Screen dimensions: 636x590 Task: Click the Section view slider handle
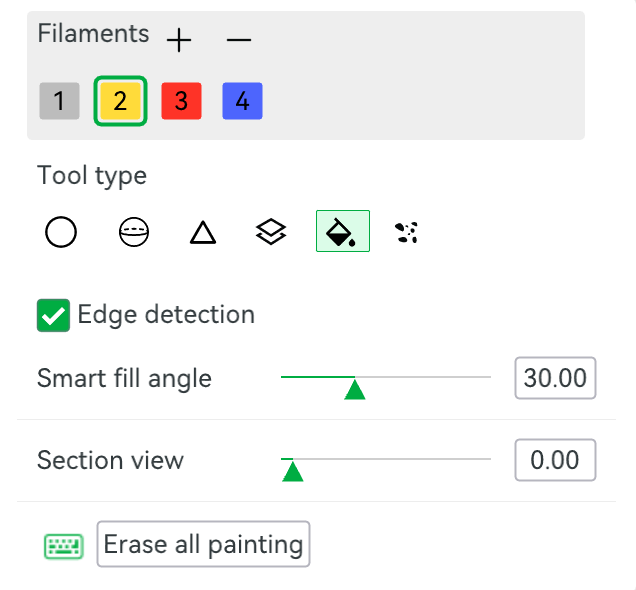point(292,471)
